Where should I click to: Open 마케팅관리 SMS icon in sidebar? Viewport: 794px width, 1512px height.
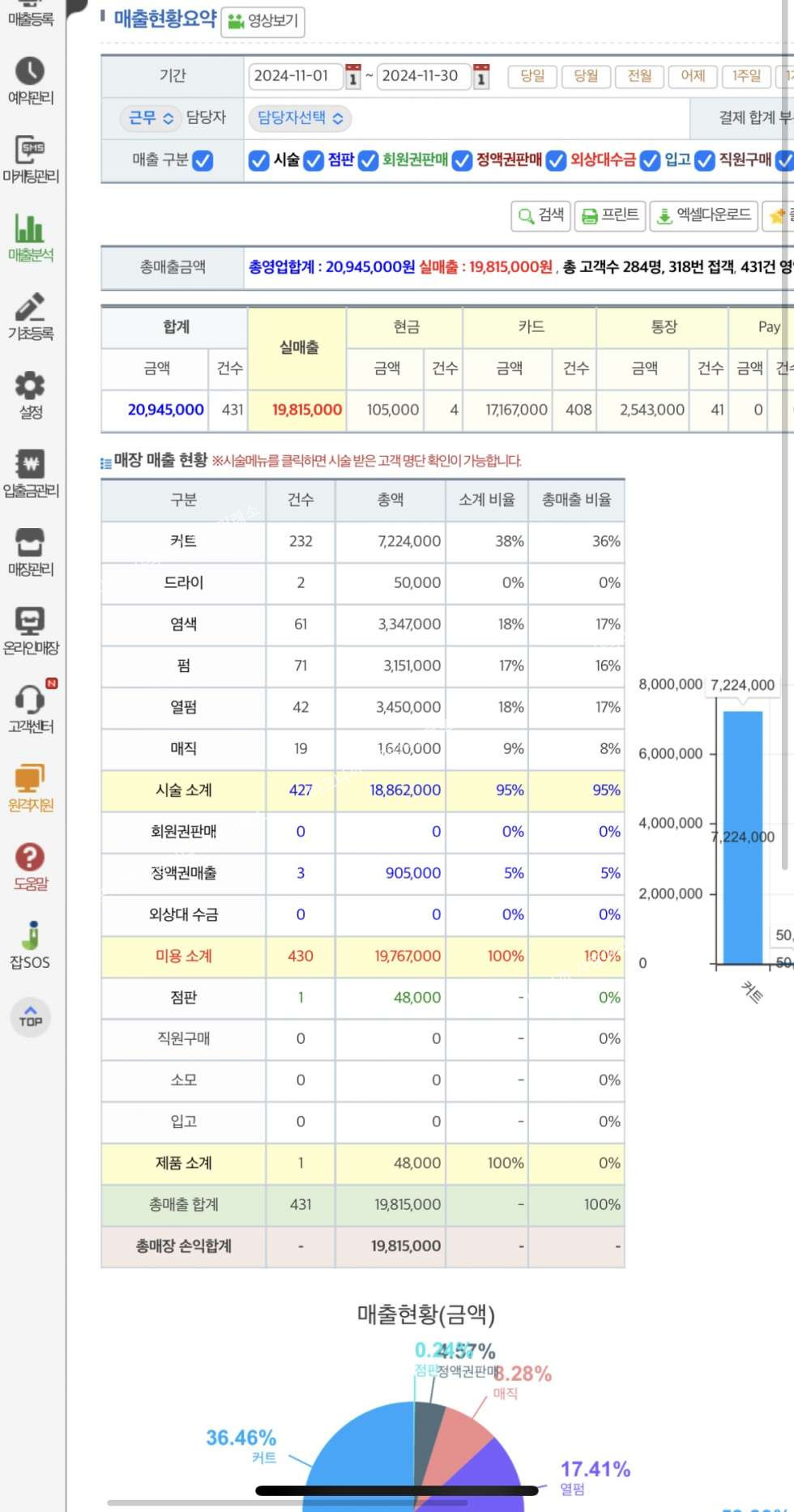[x=30, y=151]
